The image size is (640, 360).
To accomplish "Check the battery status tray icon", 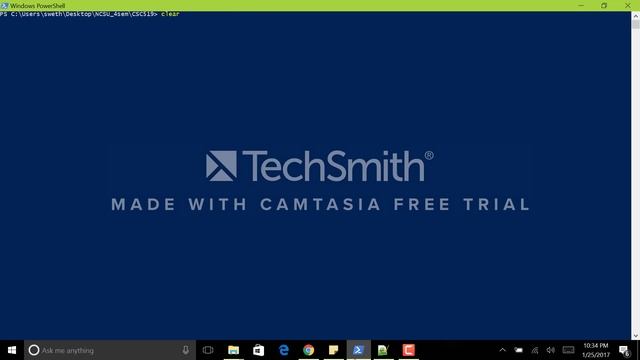I will click(x=518, y=350).
